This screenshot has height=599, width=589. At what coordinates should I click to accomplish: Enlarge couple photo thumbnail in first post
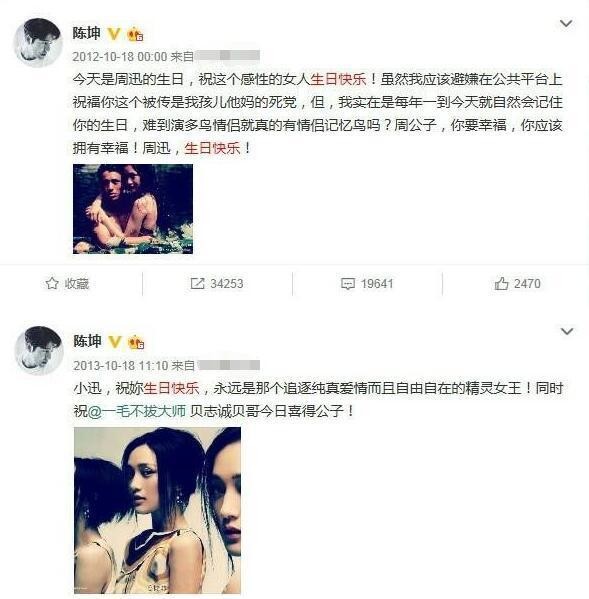[133, 209]
